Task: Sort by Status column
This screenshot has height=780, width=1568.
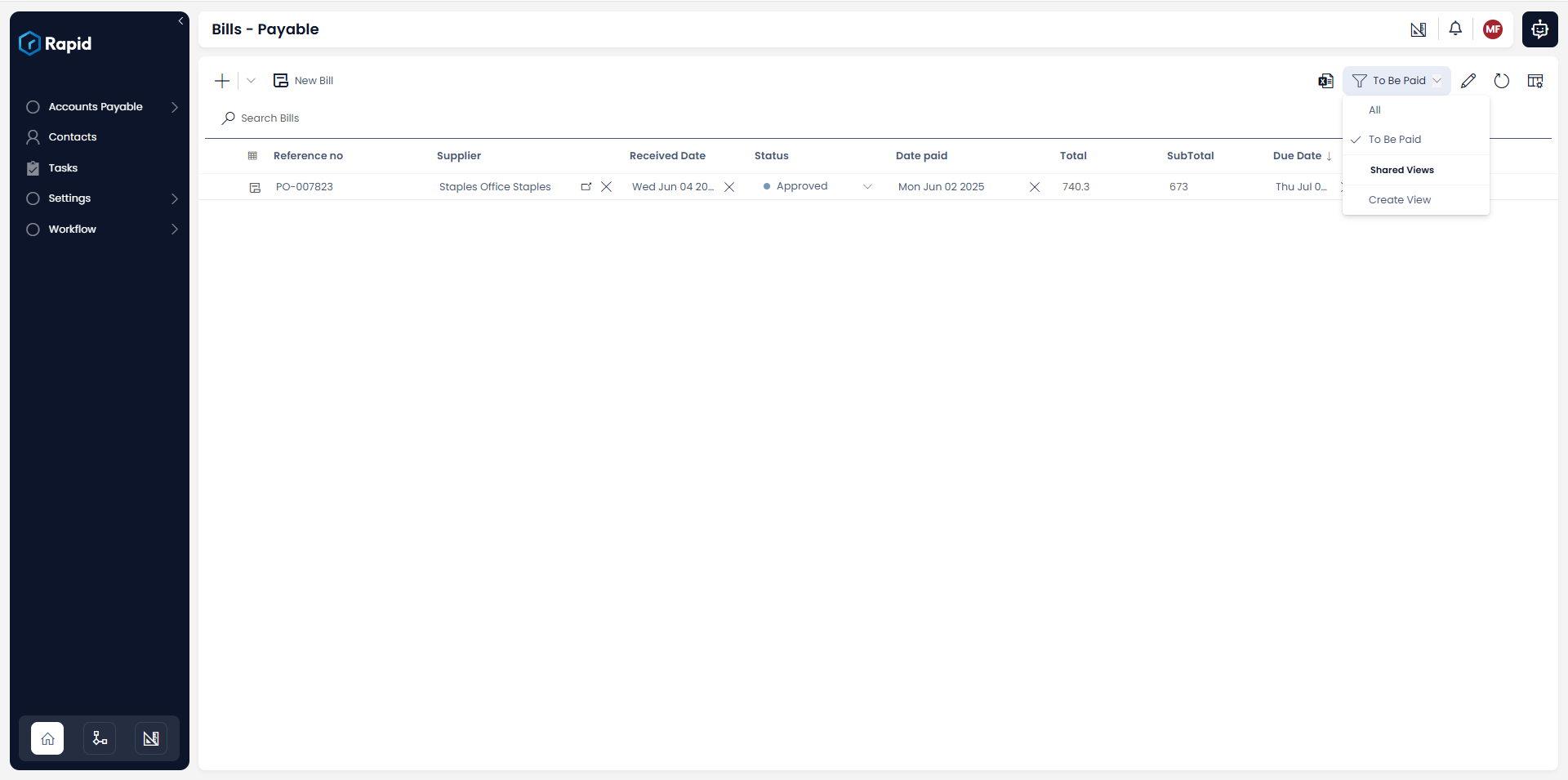Action: click(772, 156)
